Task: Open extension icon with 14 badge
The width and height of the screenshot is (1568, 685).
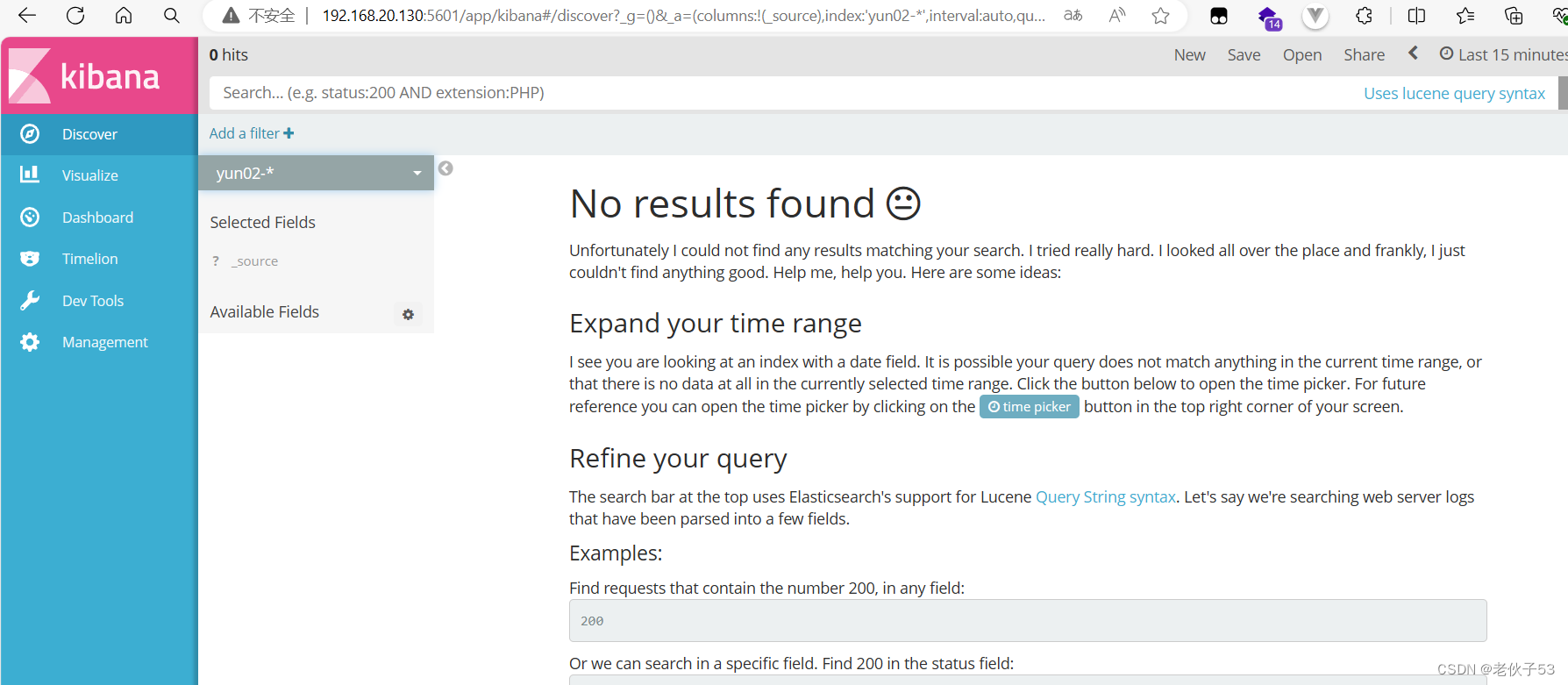Action: (x=1269, y=17)
